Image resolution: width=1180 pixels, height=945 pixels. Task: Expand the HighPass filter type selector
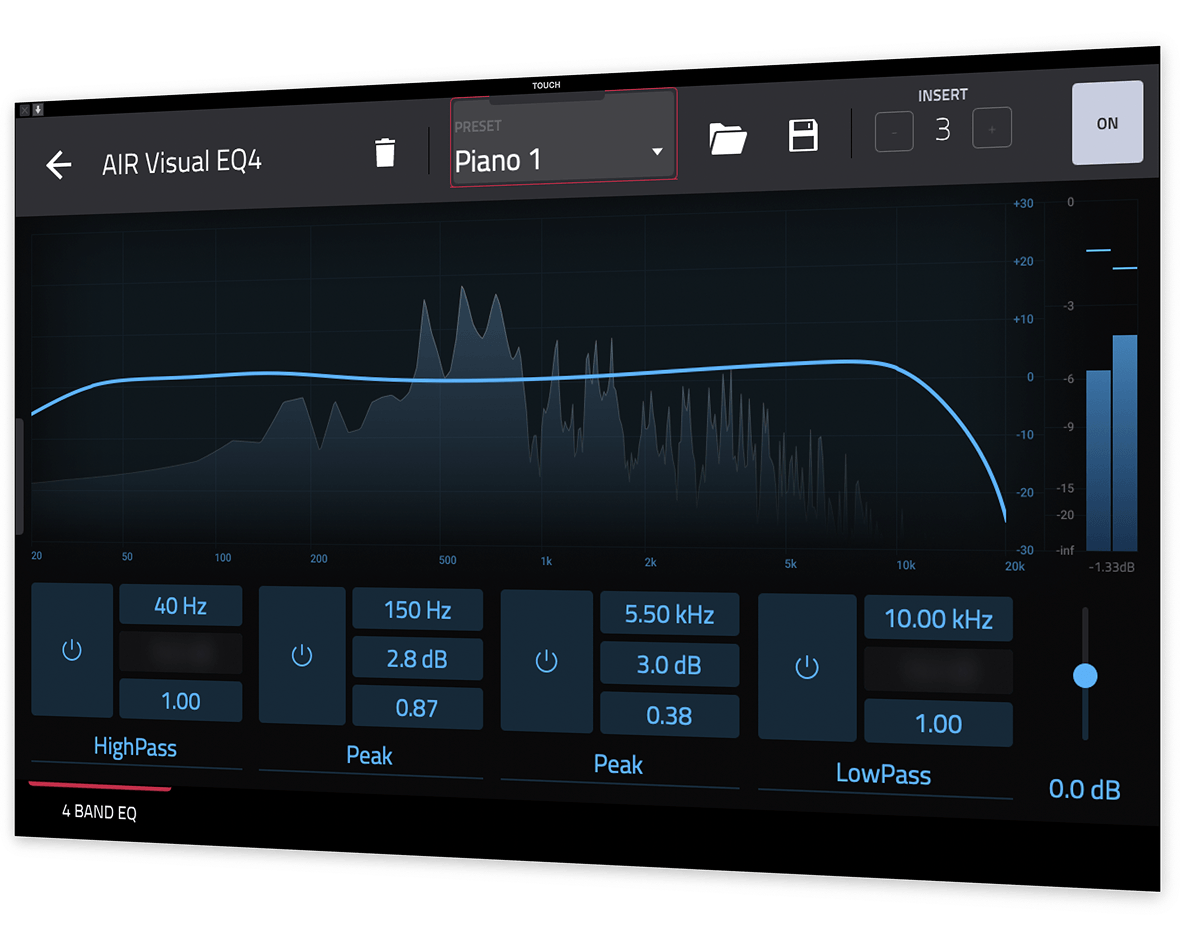pos(135,747)
